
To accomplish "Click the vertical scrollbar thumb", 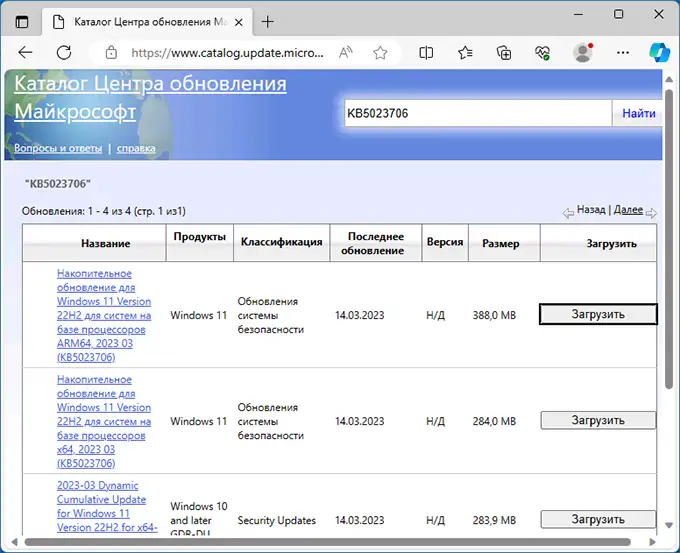I will [x=669, y=239].
